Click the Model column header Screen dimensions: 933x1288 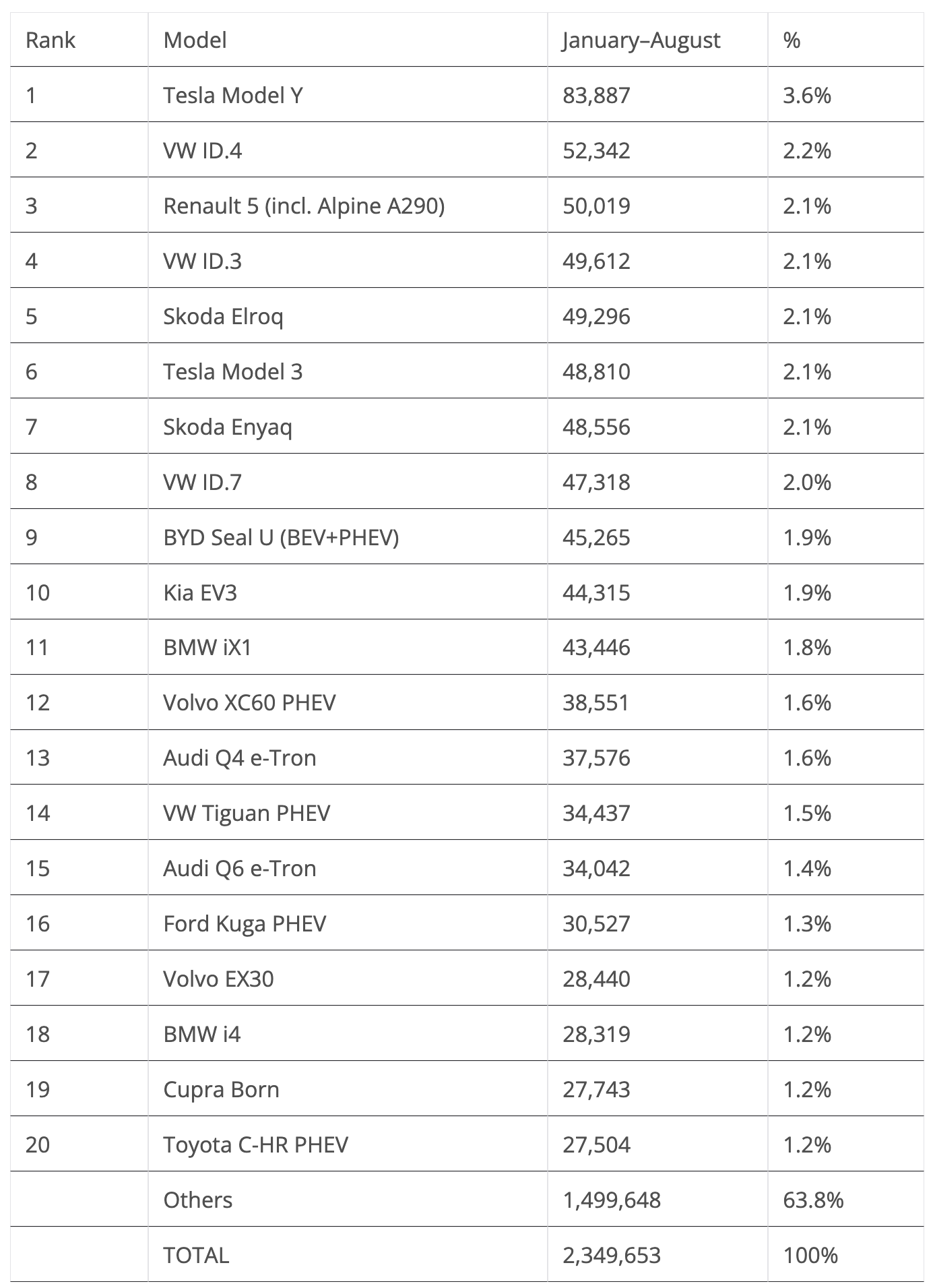[195, 40]
